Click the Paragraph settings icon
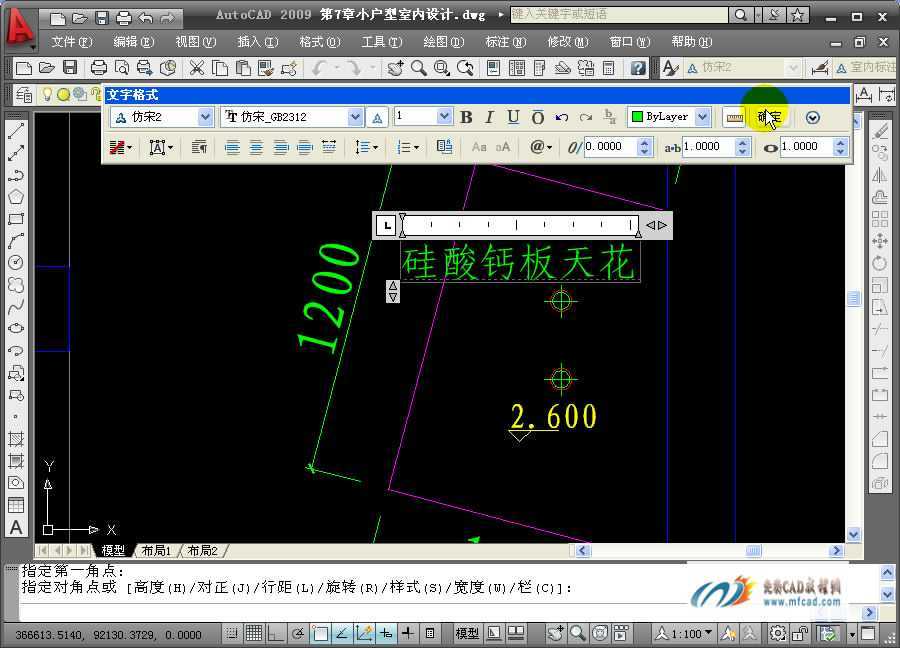 [x=199, y=148]
